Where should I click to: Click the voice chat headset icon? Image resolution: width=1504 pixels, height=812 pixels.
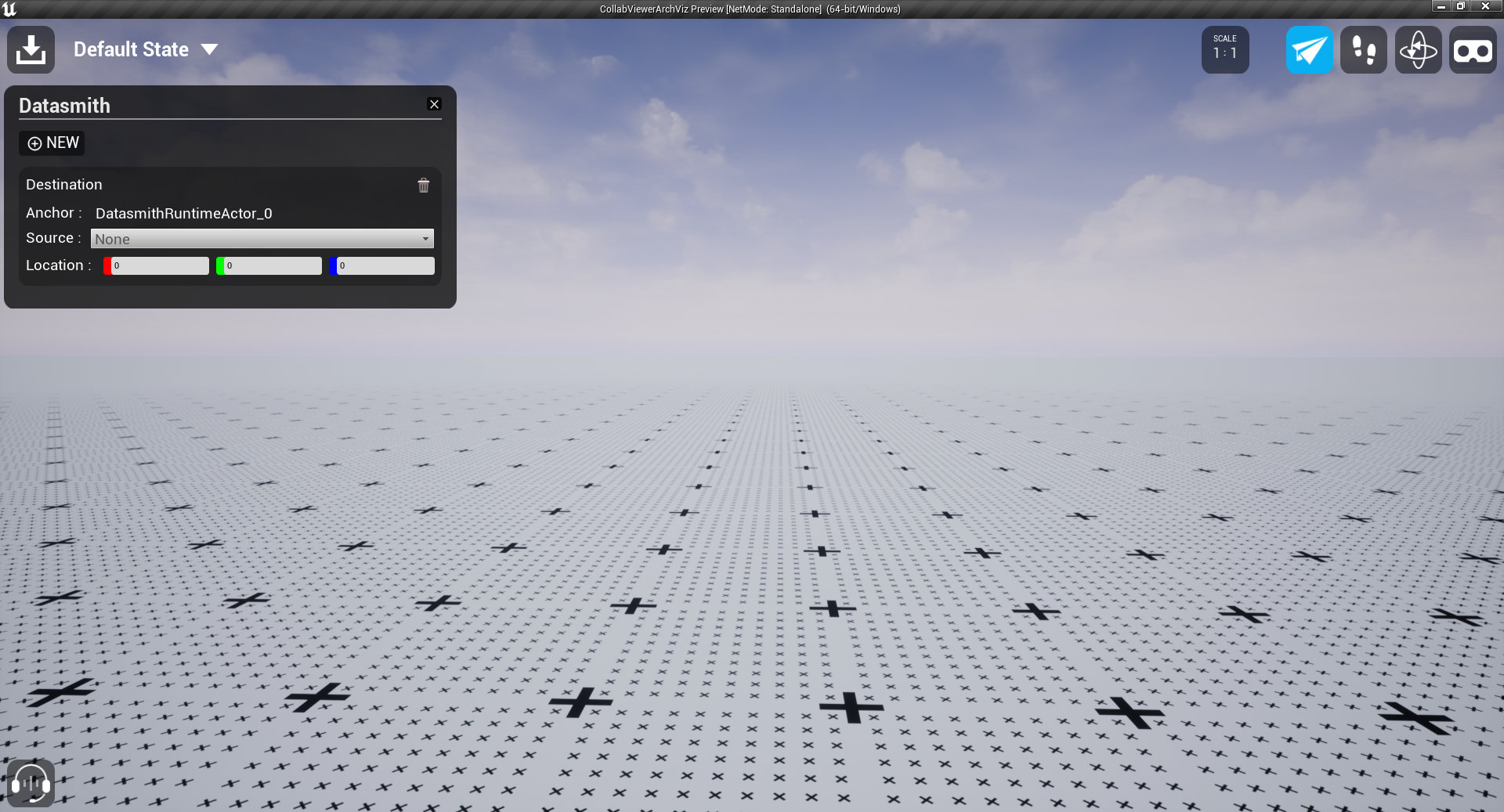click(x=31, y=782)
